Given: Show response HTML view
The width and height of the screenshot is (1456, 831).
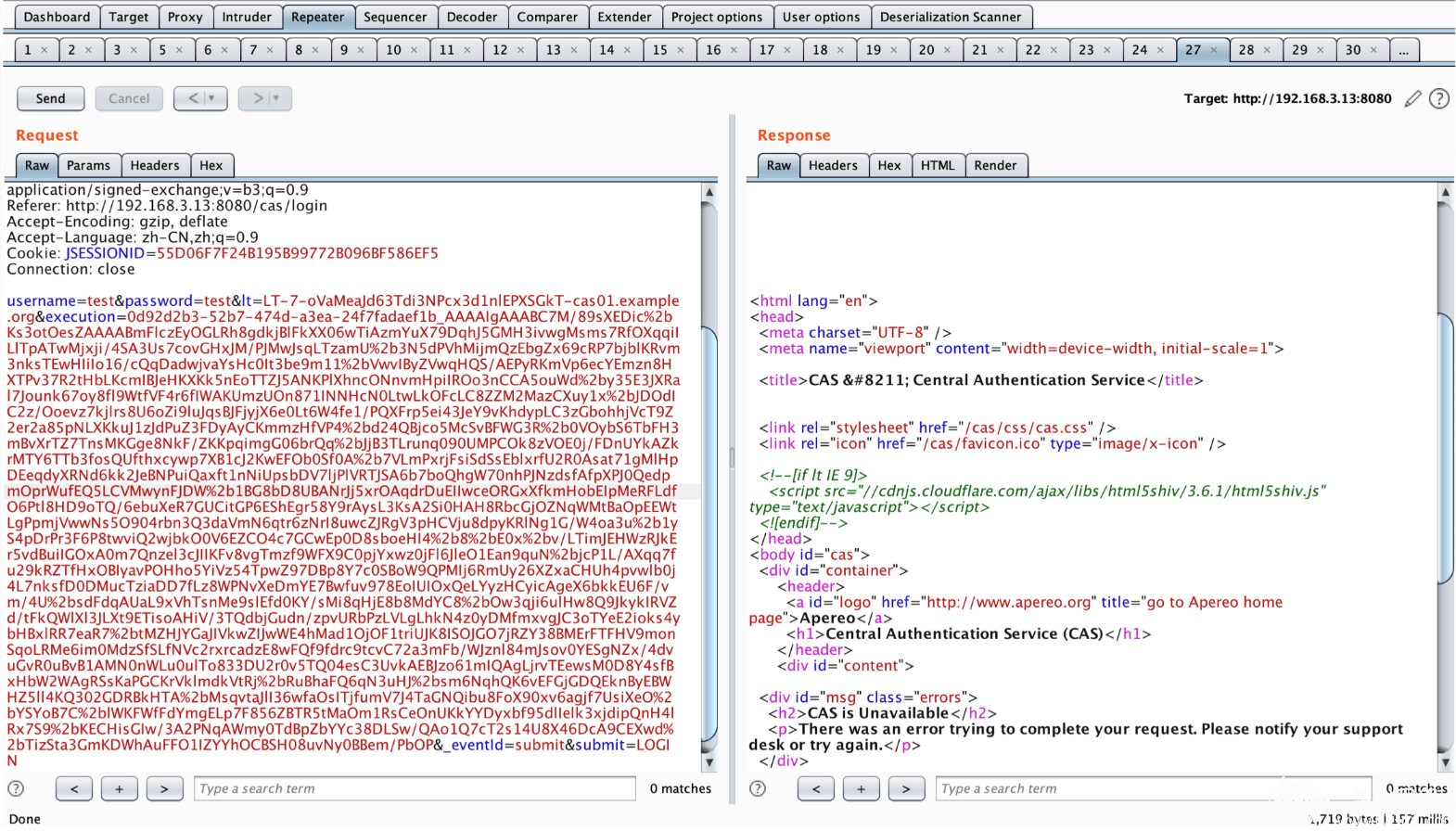Looking at the screenshot, I should 938,165.
